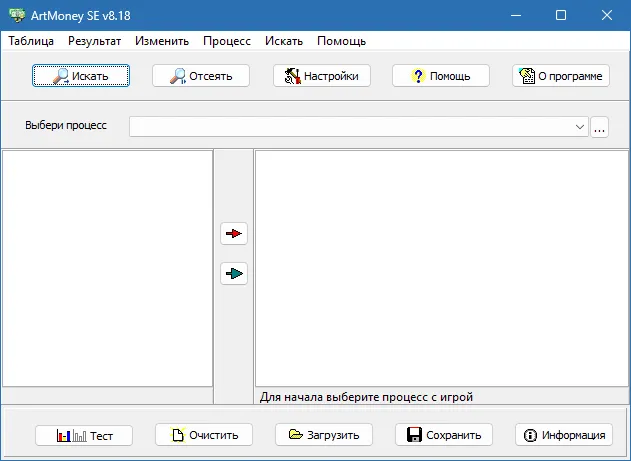Click the Очистить clear button
Image resolution: width=631 pixels, height=461 pixels.
[204, 434]
